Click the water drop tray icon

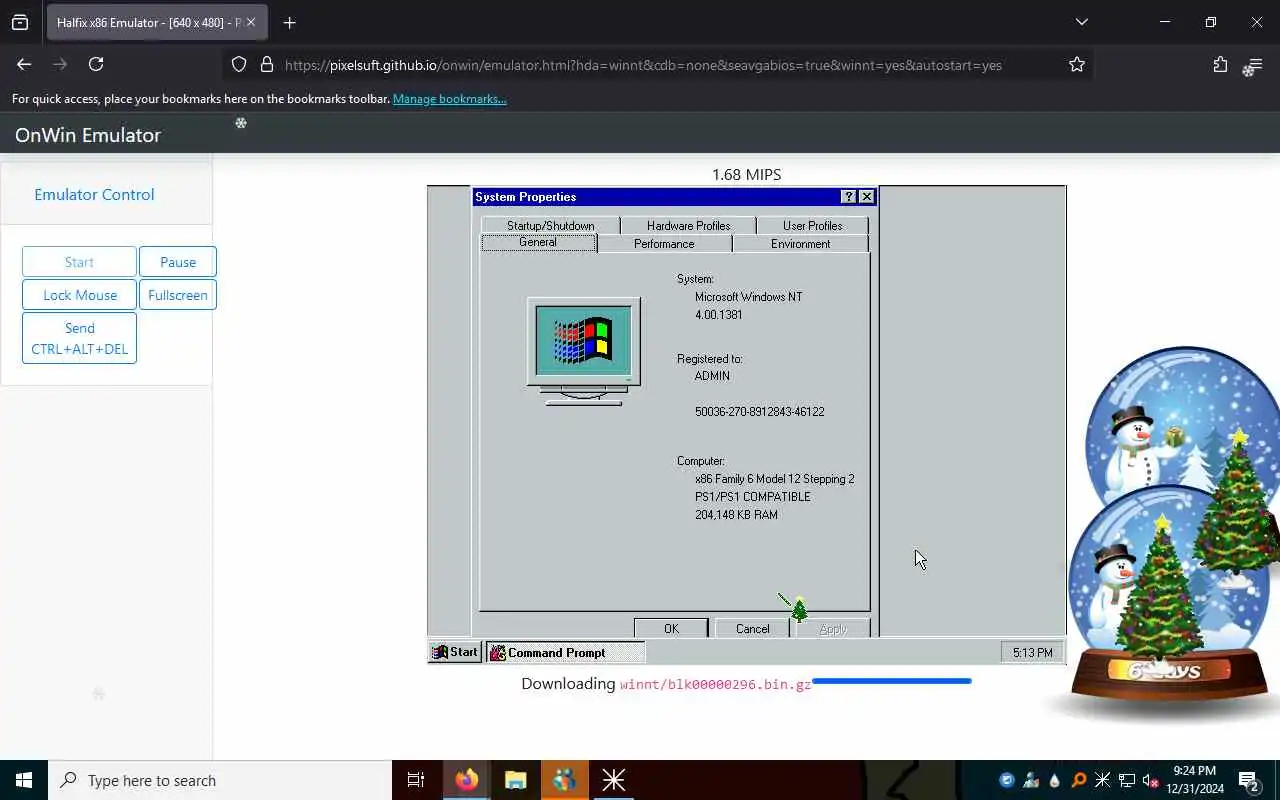pos(1054,780)
